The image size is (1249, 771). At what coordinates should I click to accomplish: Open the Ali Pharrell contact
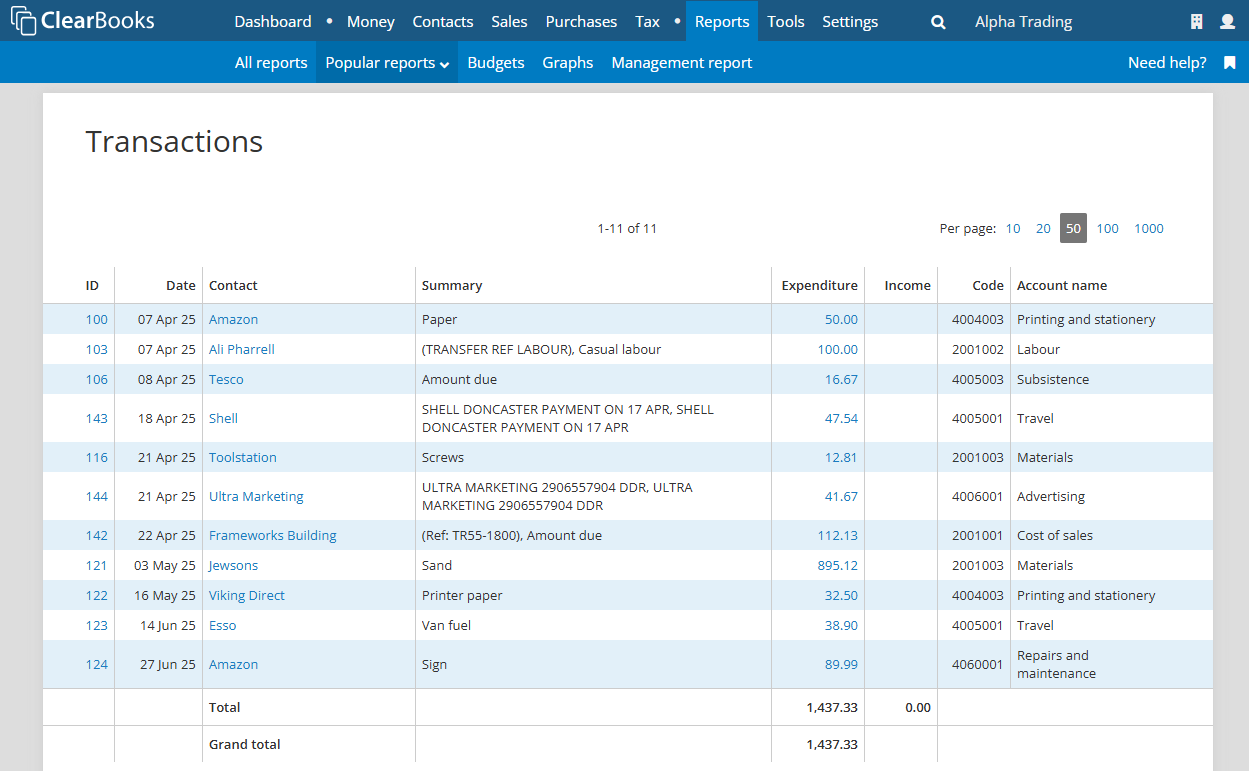click(x=241, y=350)
